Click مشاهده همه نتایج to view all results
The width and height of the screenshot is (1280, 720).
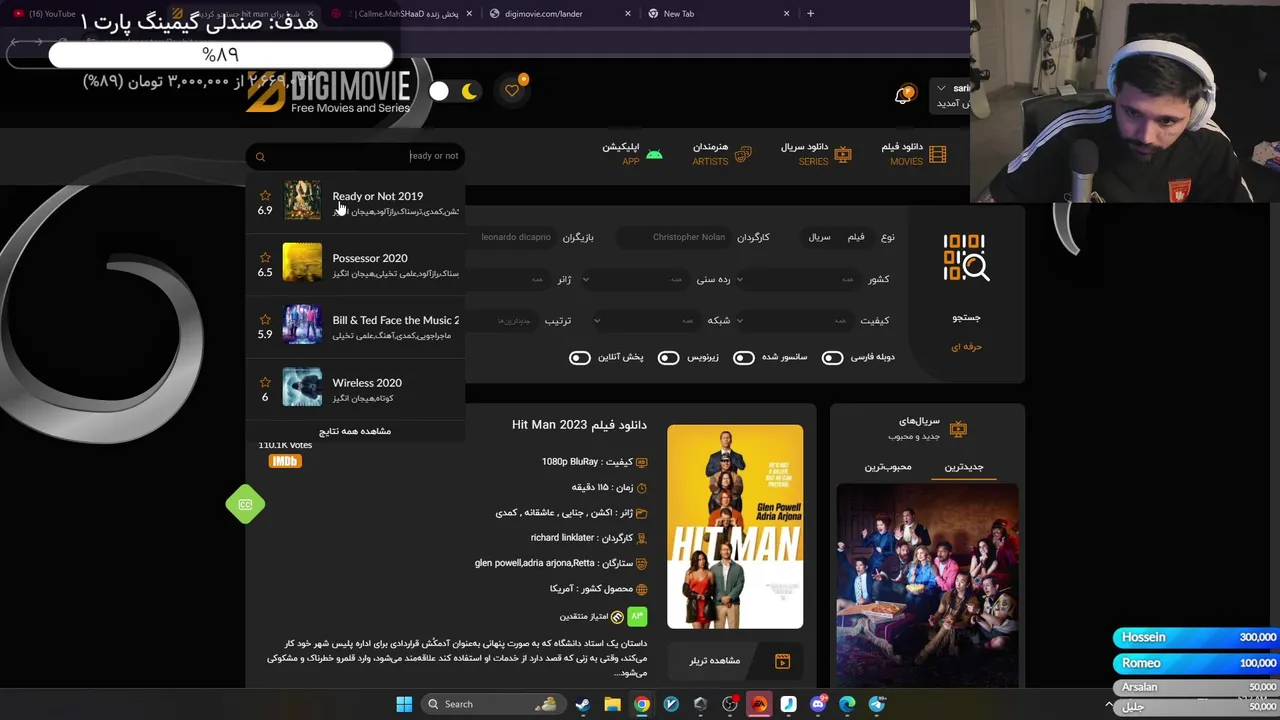click(x=355, y=431)
